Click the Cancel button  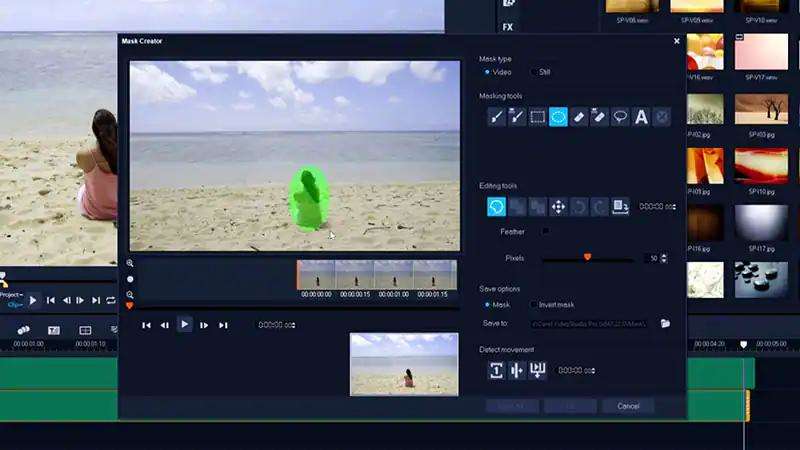[x=628, y=406]
